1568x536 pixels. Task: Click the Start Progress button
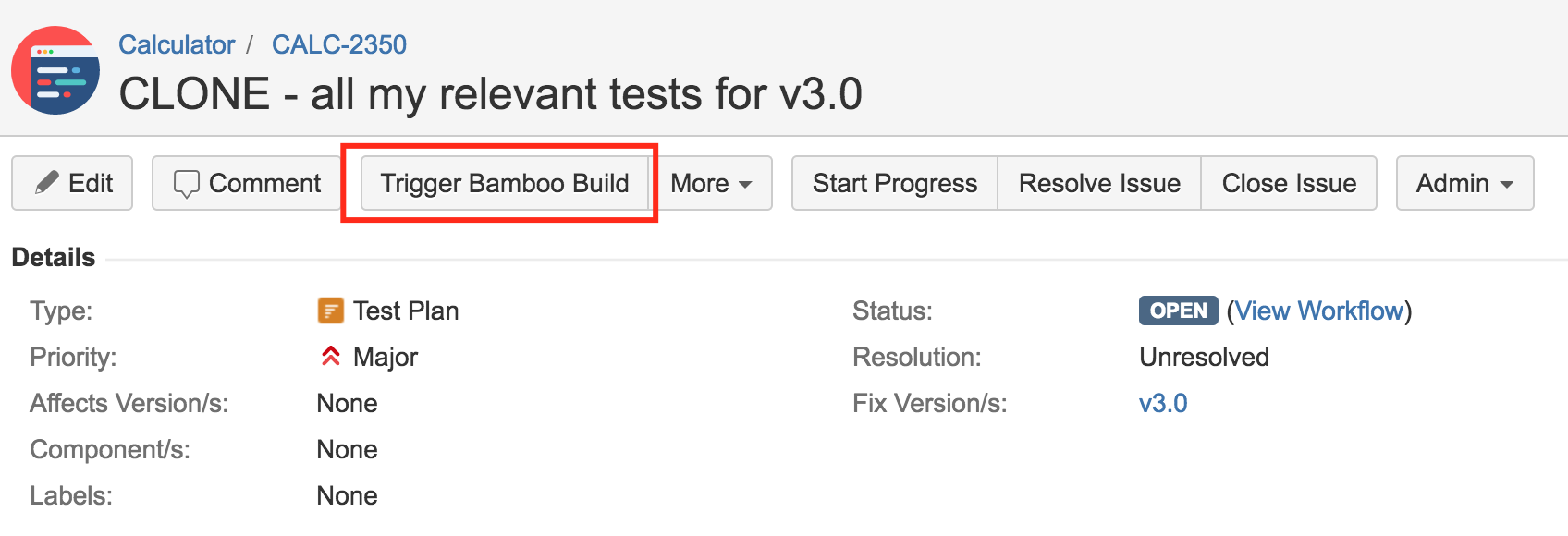coord(895,183)
